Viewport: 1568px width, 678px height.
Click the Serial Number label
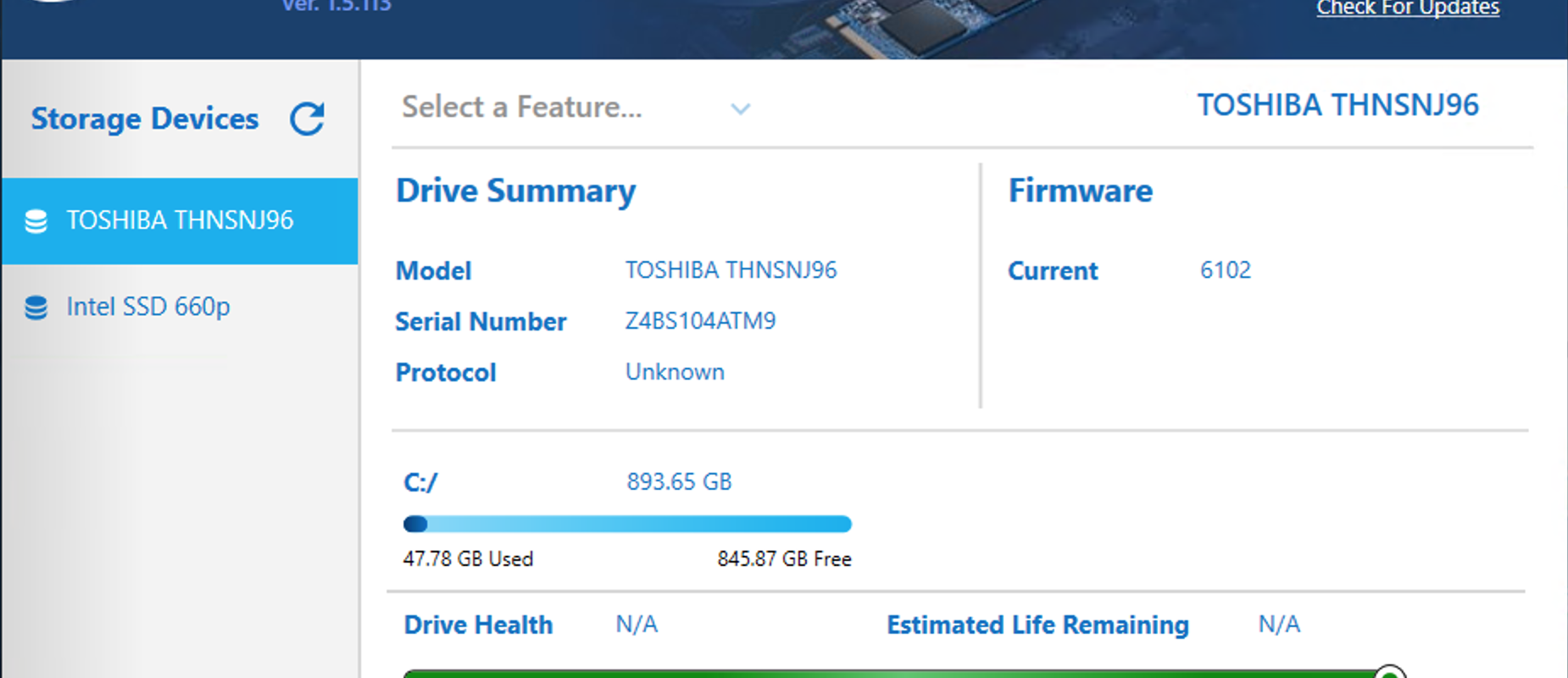481,322
